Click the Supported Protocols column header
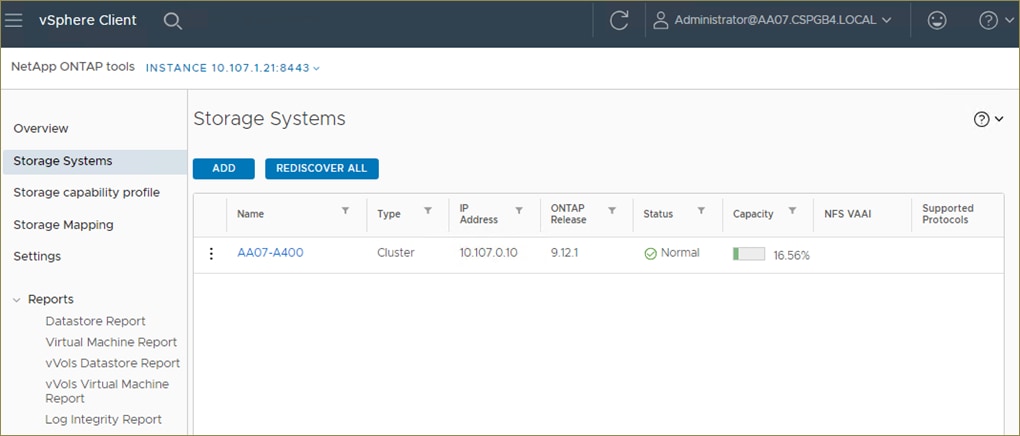The height and width of the screenshot is (436, 1020). click(948, 213)
